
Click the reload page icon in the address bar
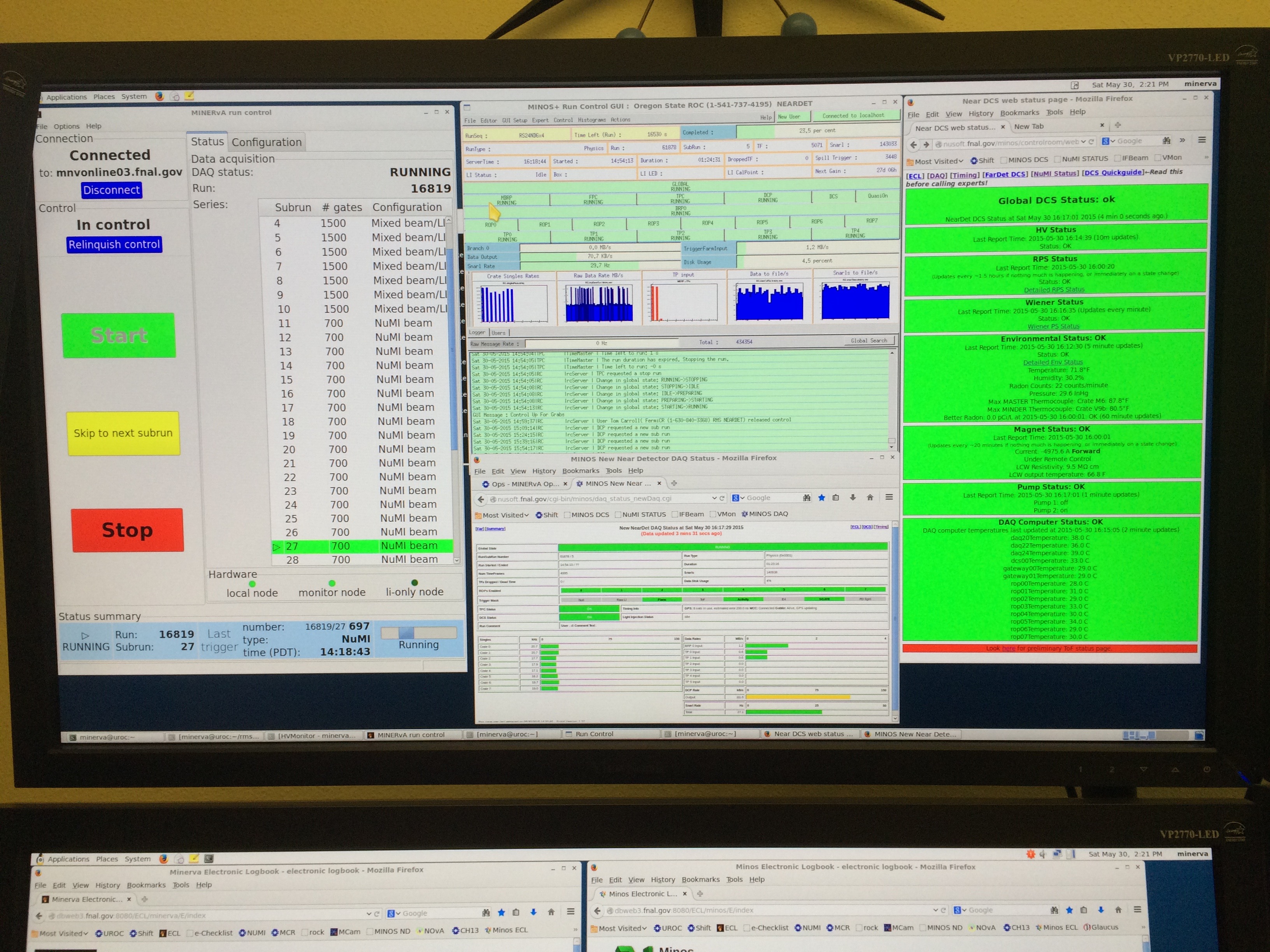(722, 498)
